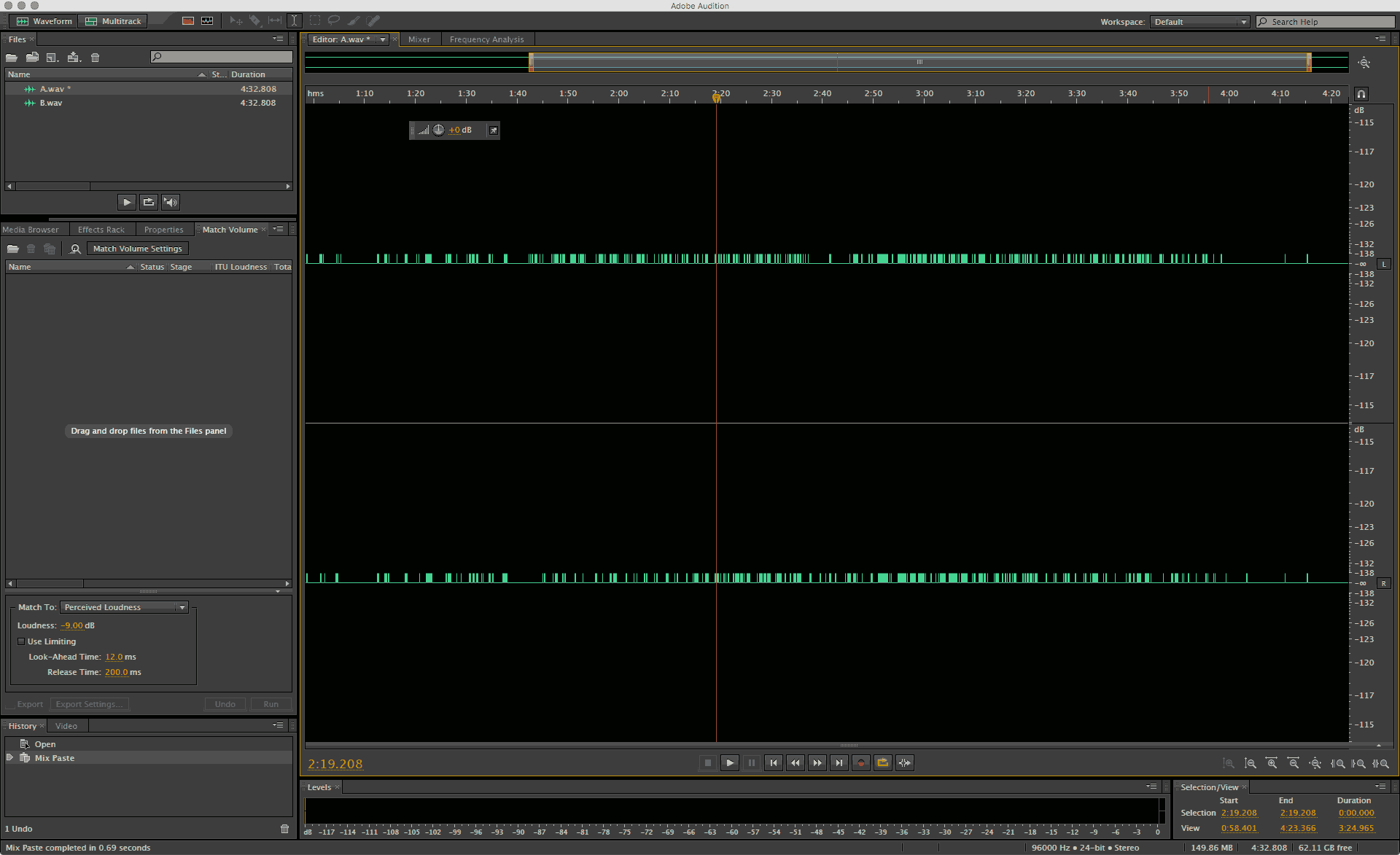Image resolution: width=1400 pixels, height=855 pixels.
Task: Click the Match Volume Settings button
Action: 138,249
